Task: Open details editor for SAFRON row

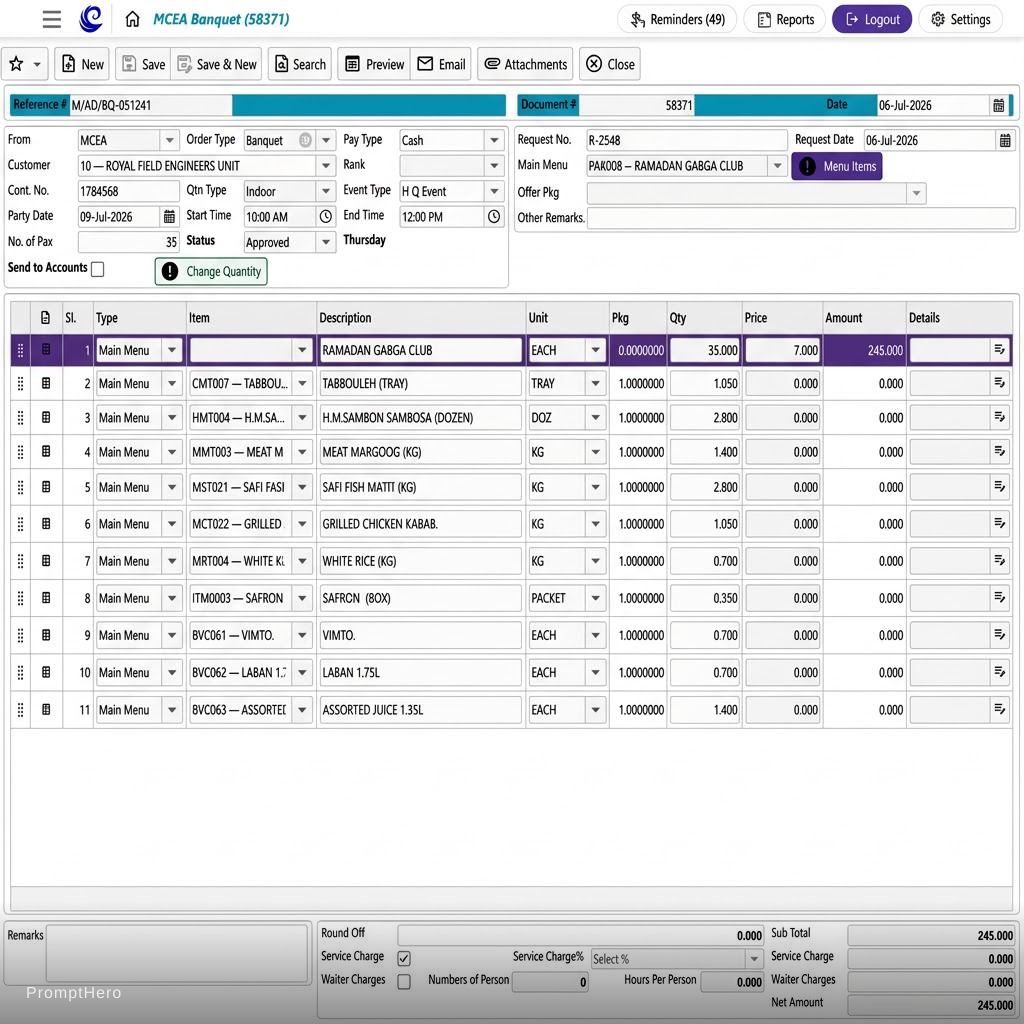Action: [x=999, y=598]
